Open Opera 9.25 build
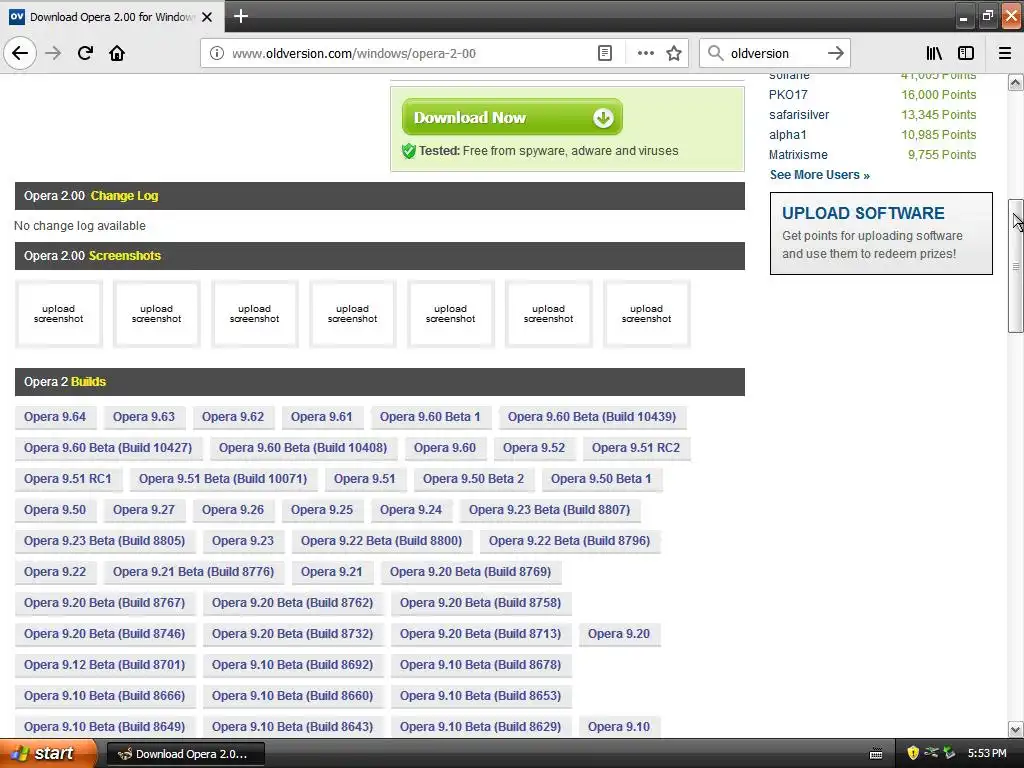The image size is (1024, 768). tap(321, 510)
